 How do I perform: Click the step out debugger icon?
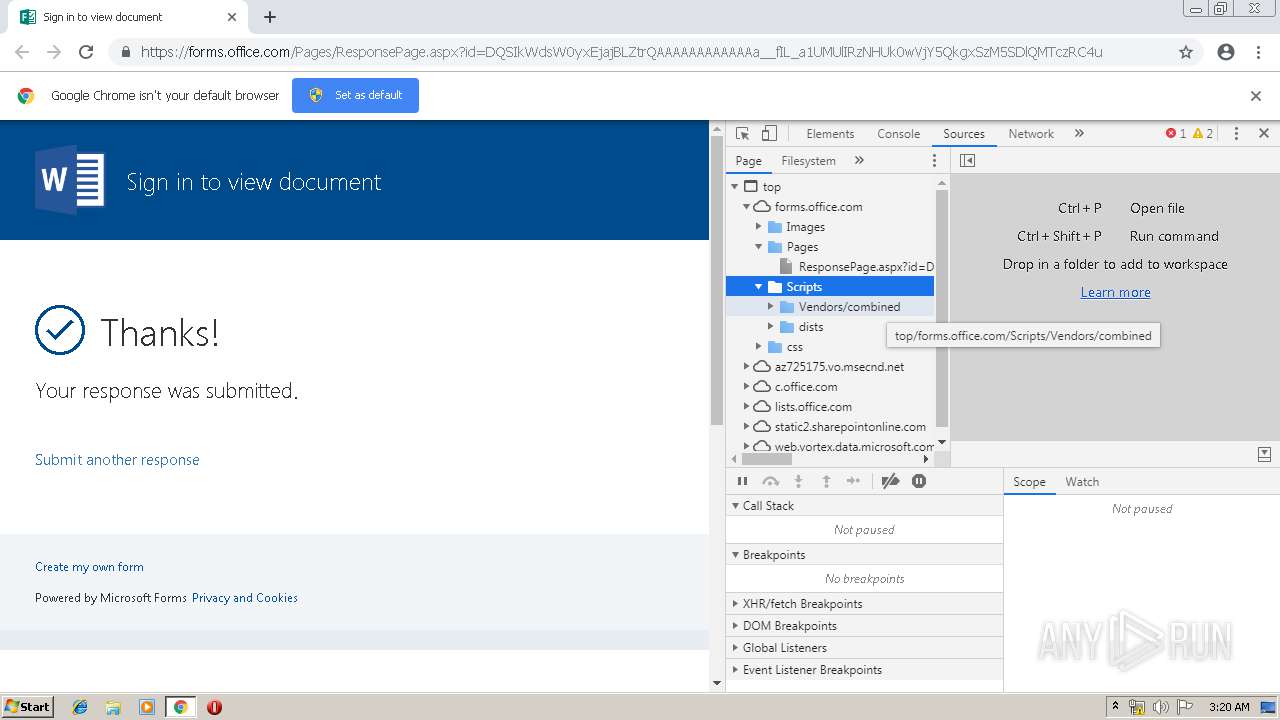(x=826, y=481)
